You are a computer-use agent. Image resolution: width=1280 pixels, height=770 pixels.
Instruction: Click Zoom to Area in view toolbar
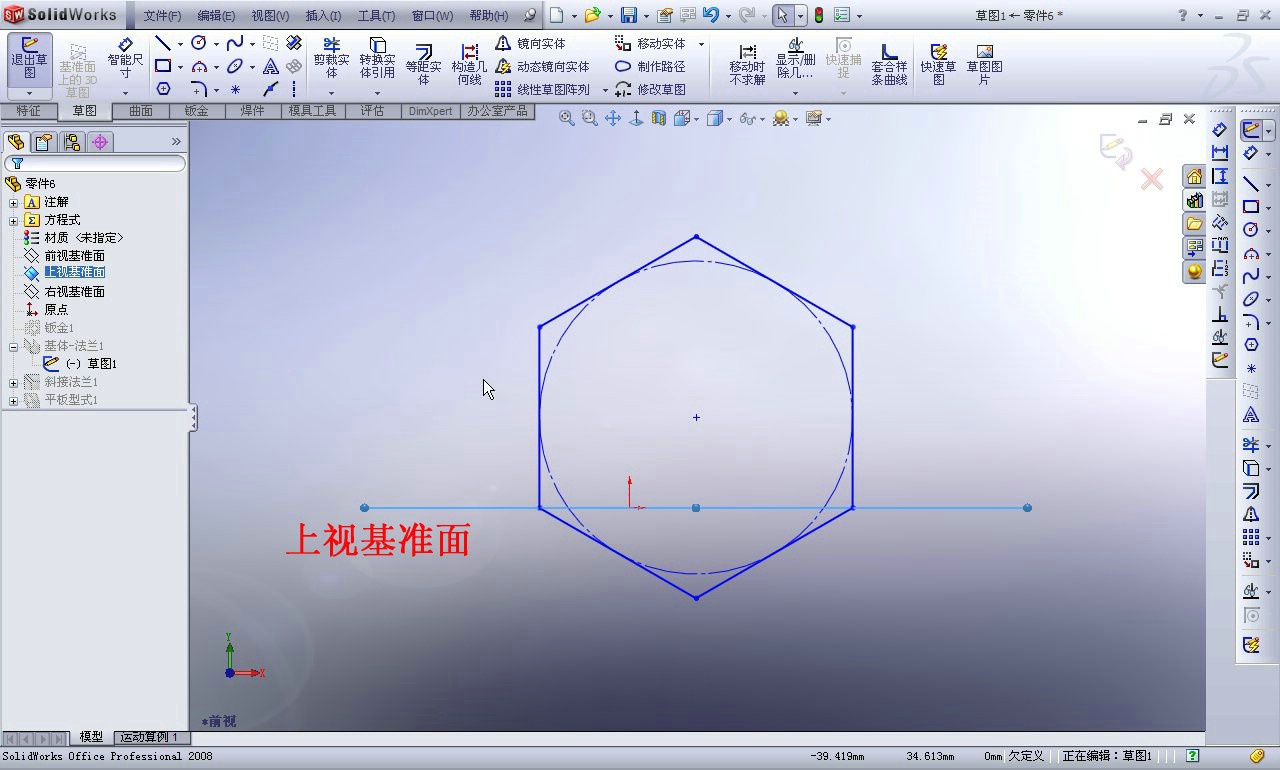click(589, 118)
